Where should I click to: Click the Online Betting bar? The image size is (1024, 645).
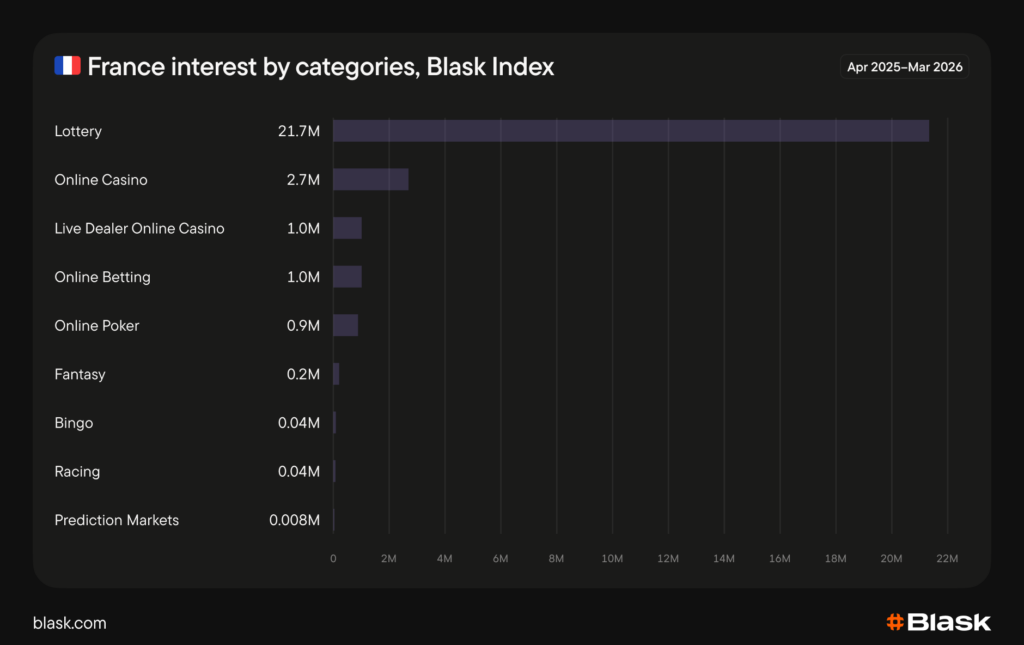(x=347, y=277)
